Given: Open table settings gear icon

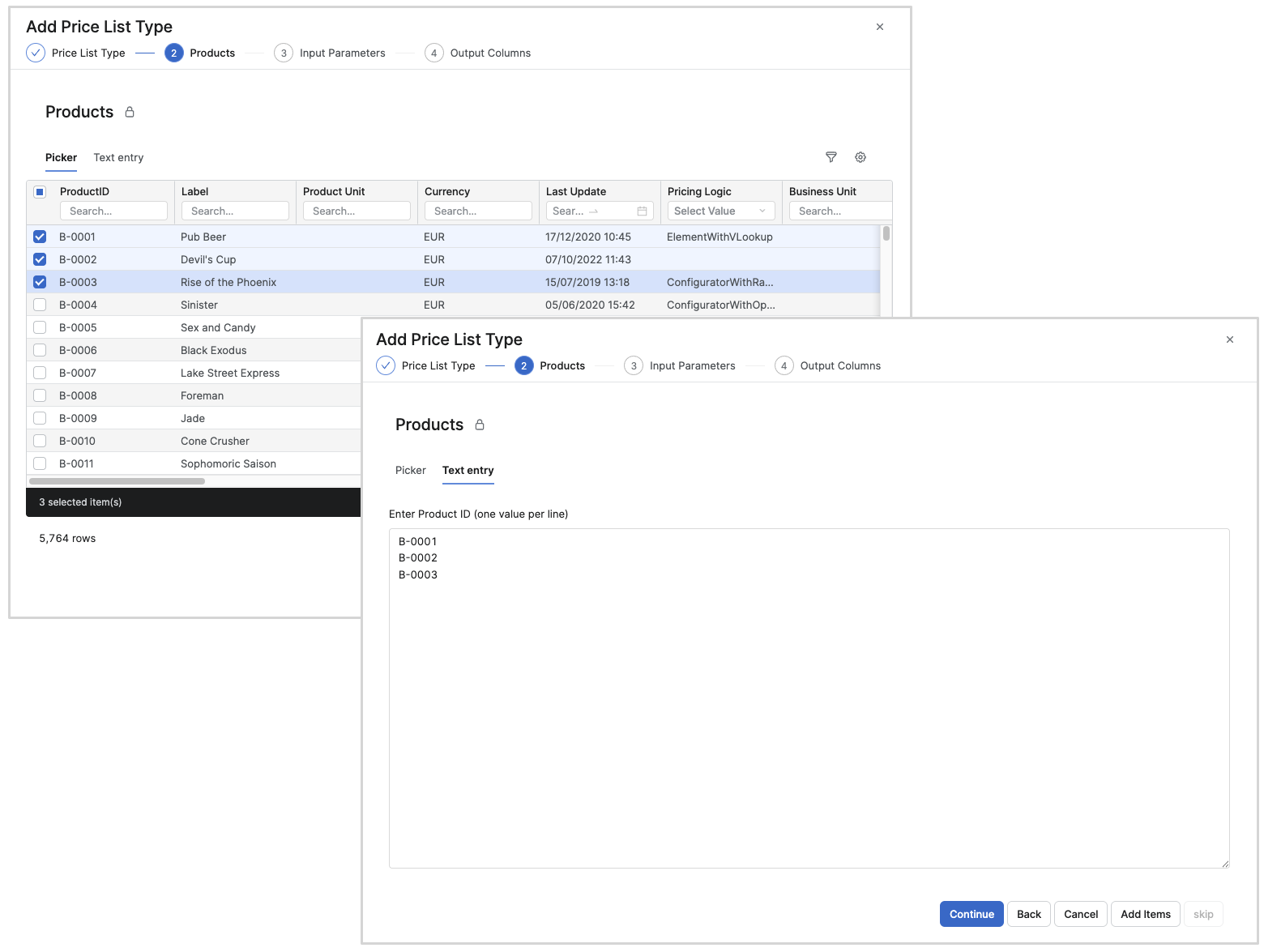Looking at the screenshot, I should [860, 157].
